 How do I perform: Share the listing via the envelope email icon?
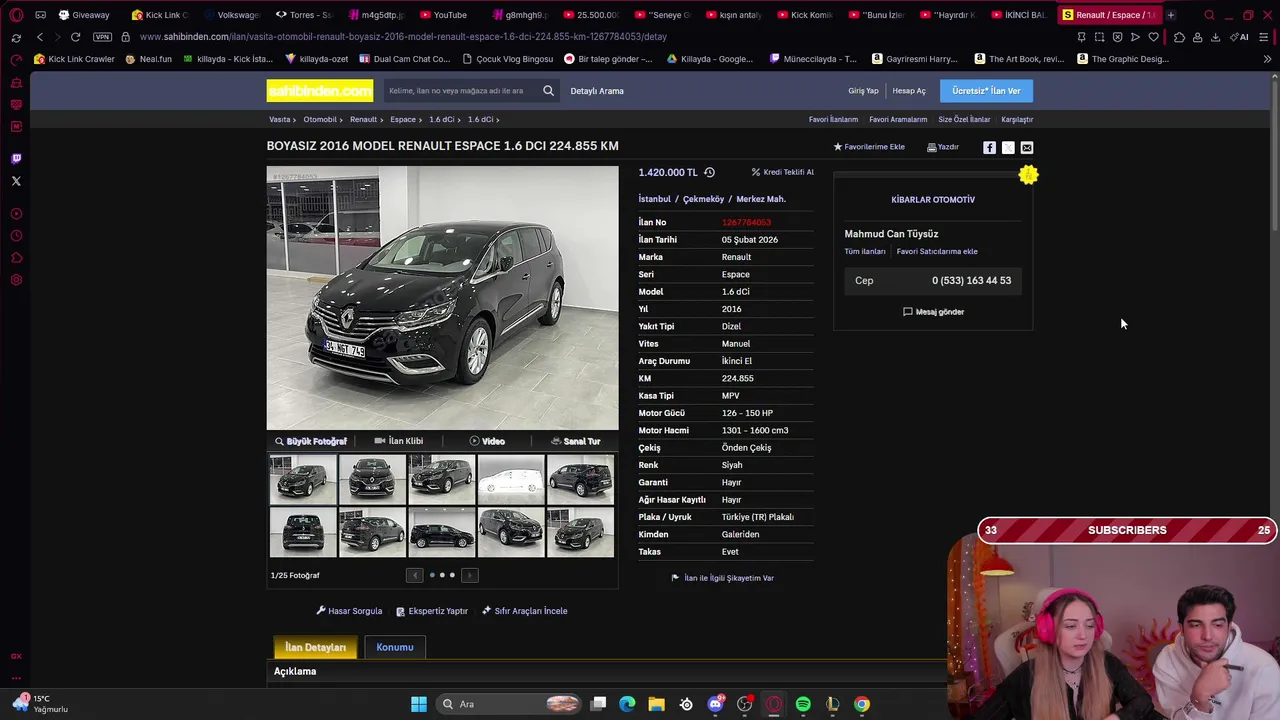click(x=1027, y=148)
